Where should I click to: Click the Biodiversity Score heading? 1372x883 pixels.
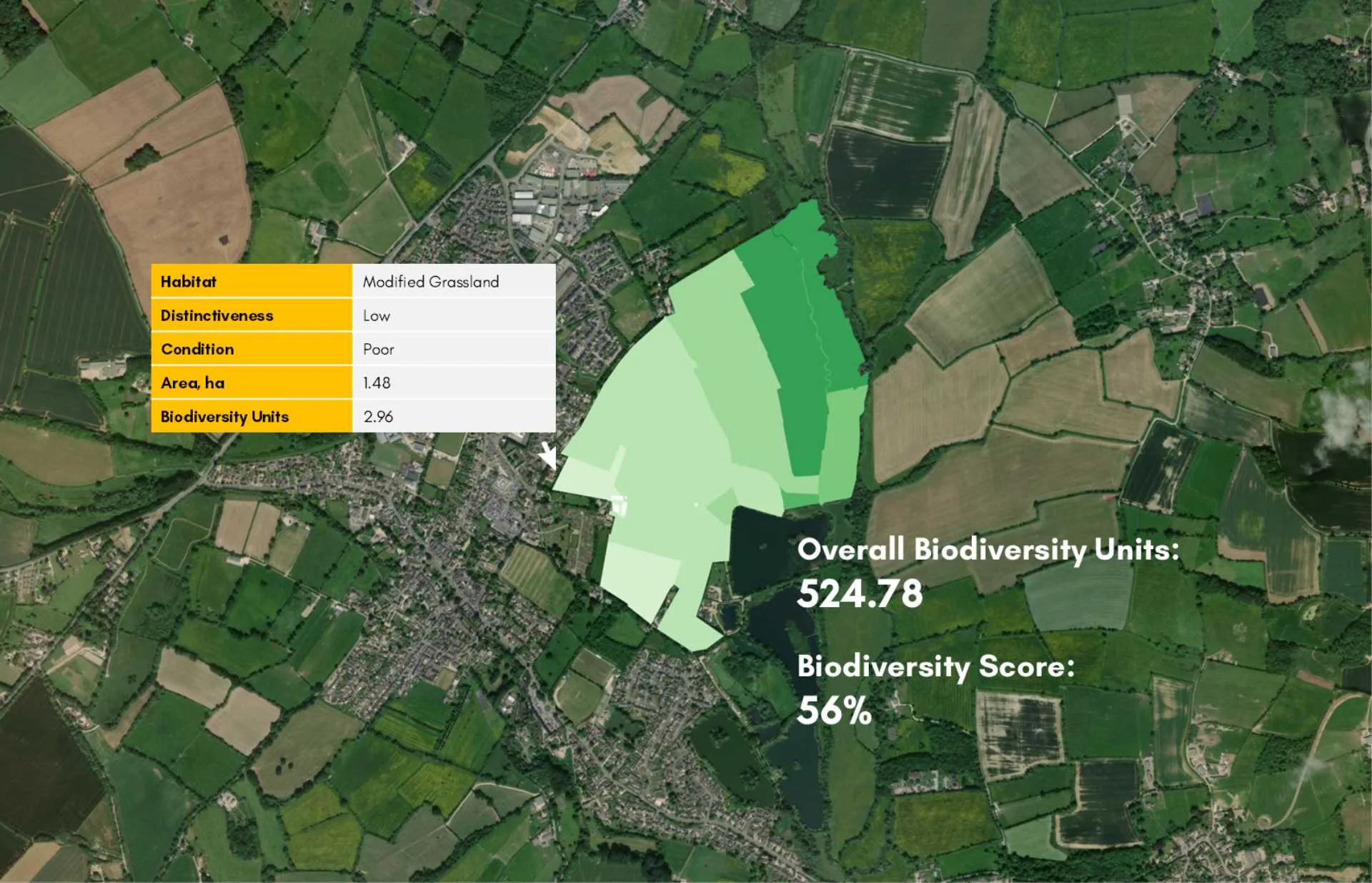pyautogui.click(x=935, y=666)
